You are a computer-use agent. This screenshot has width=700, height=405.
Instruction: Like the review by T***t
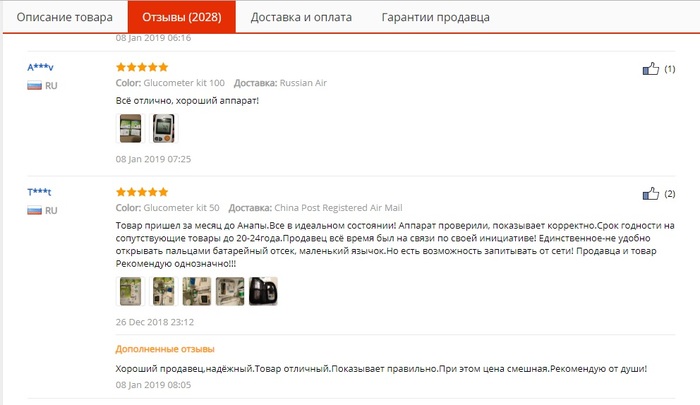[x=650, y=193]
